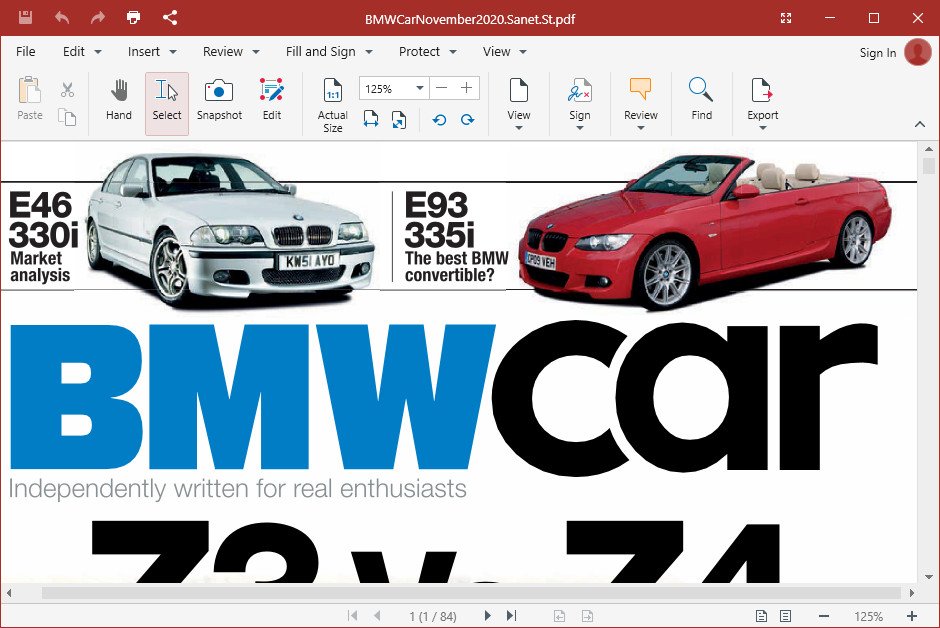Open the Export dropdown
Screen dimensions: 940x628
(763, 104)
